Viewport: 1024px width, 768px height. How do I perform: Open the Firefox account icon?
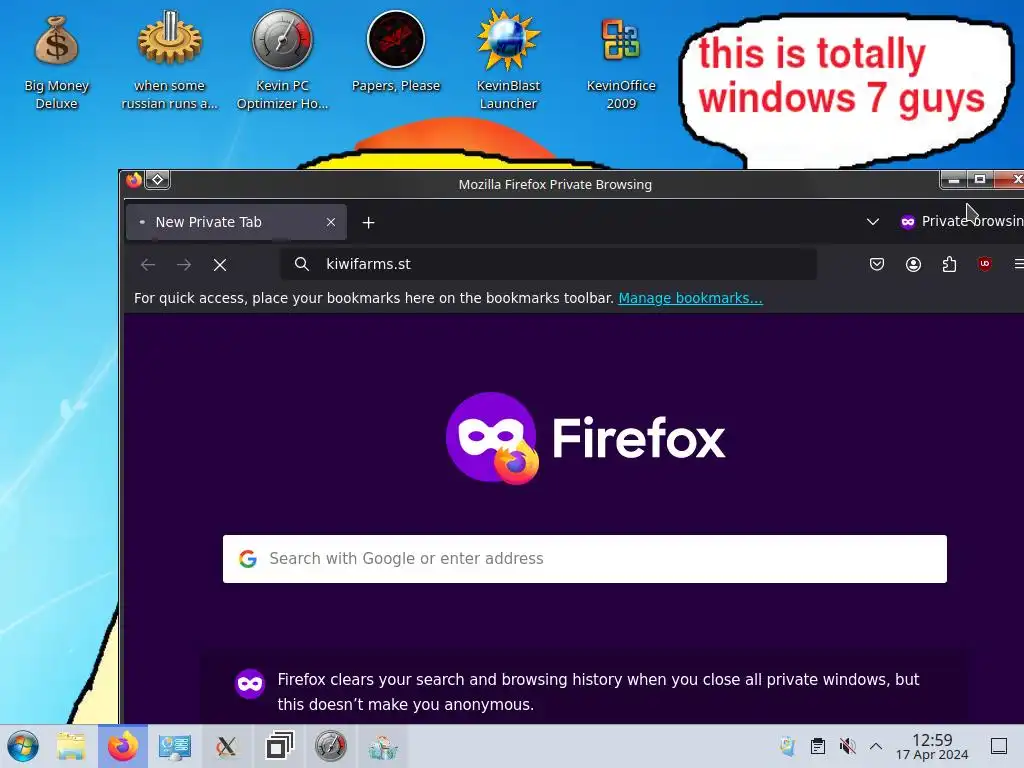pos(913,264)
